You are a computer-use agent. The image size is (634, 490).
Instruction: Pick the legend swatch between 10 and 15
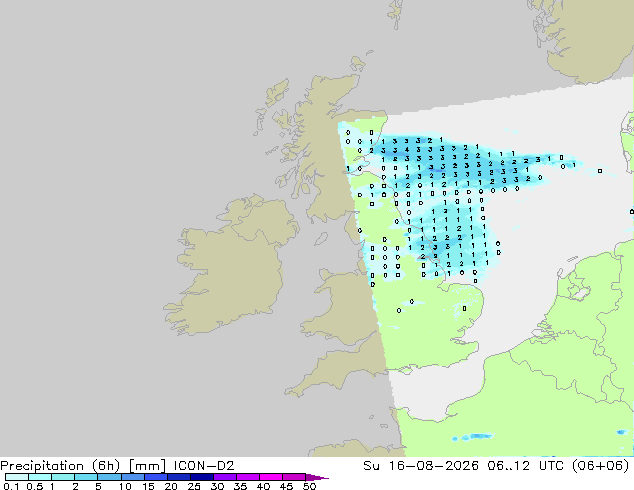point(133,477)
